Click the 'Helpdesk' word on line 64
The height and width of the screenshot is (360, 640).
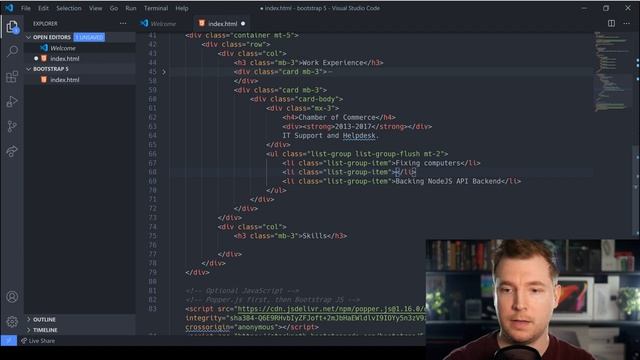tap(359, 136)
